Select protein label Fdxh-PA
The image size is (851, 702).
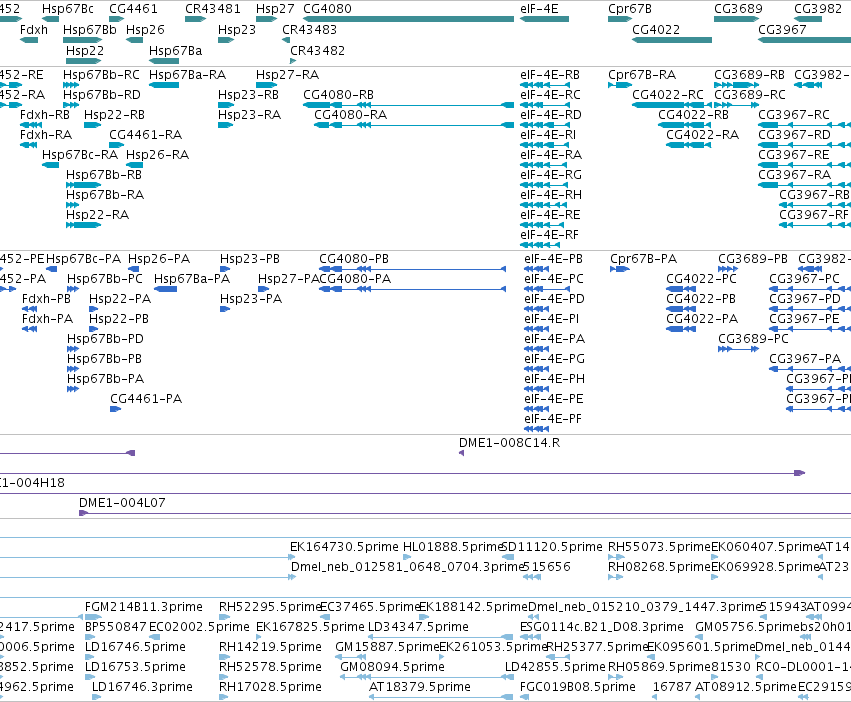(x=47, y=319)
